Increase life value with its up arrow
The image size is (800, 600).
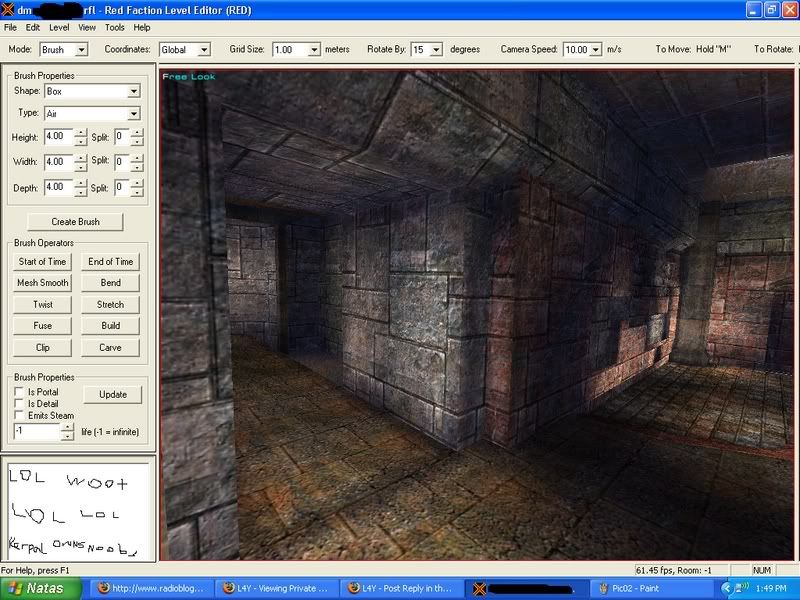pyautogui.click(x=67, y=428)
